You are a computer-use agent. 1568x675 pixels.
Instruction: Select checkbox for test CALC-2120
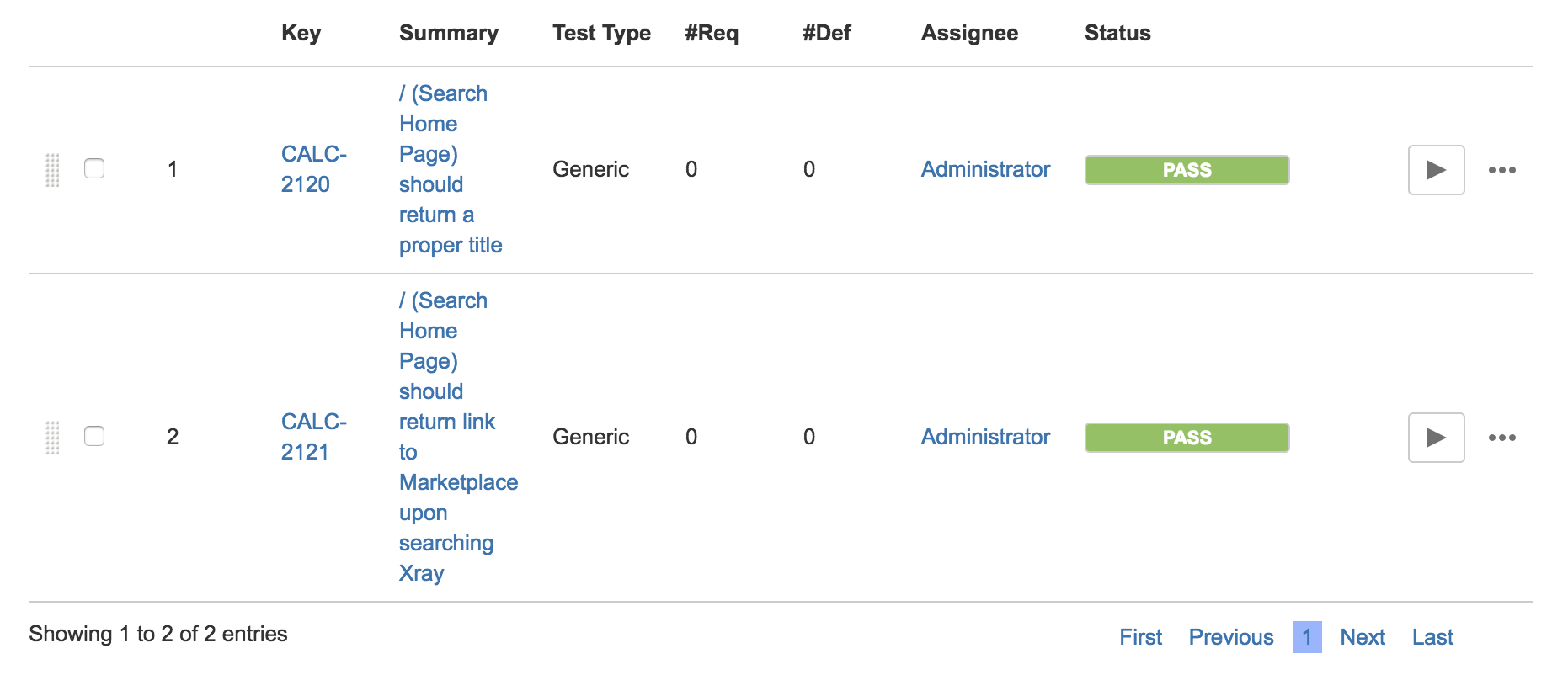coord(94,168)
